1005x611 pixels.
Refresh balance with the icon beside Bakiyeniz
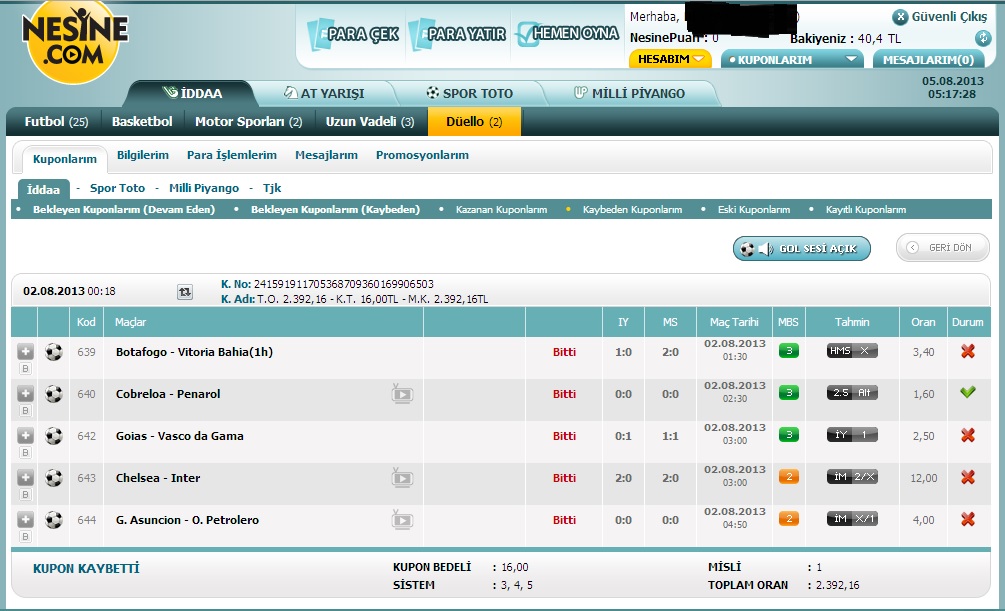point(983,38)
